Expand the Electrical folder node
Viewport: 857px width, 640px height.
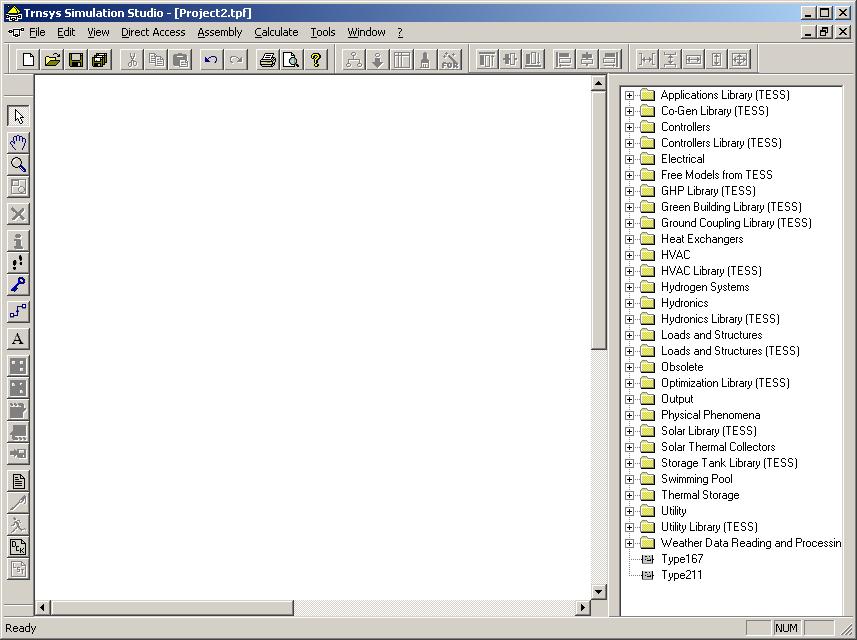tap(630, 159)
